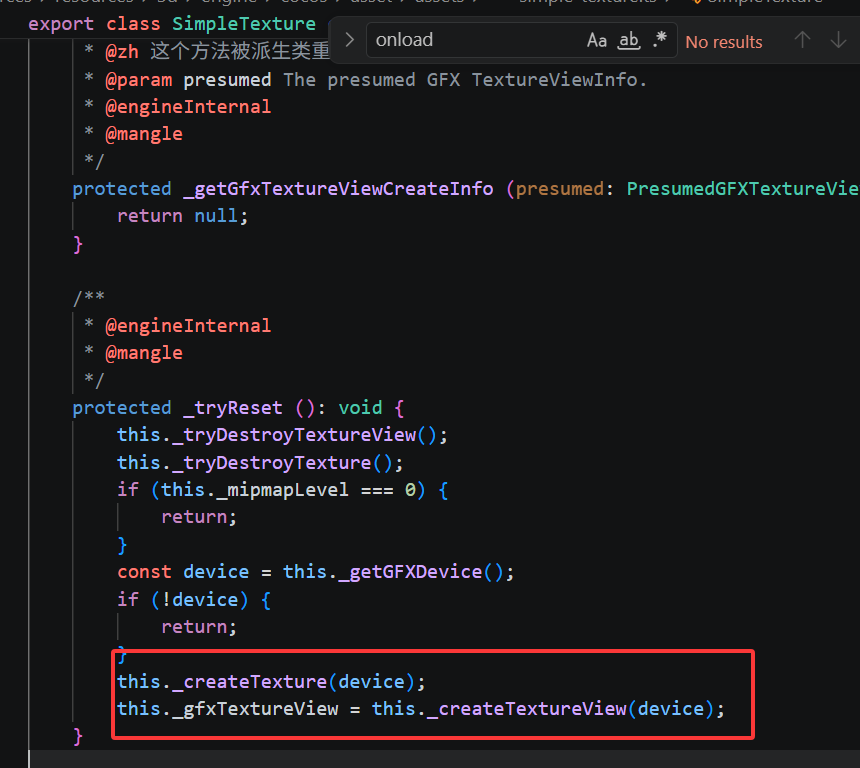Click the this._tryDestroyTextureView() call
Screen dimensions: 860x768
click(282, 435)
